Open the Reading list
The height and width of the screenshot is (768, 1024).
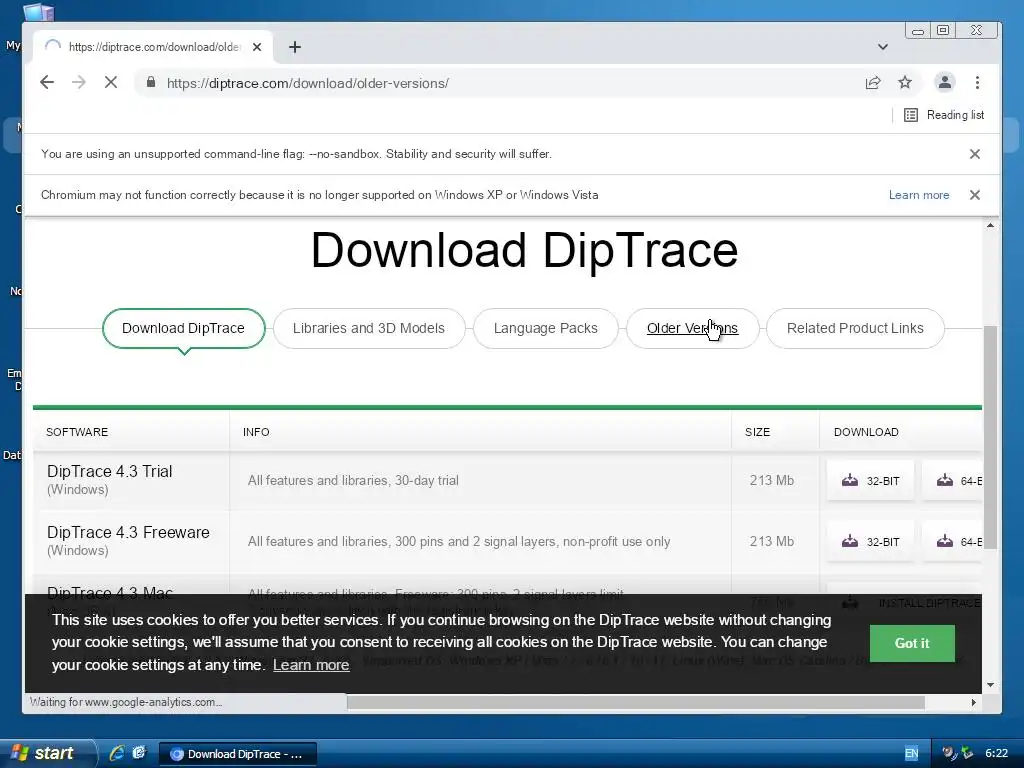[944, 115]
